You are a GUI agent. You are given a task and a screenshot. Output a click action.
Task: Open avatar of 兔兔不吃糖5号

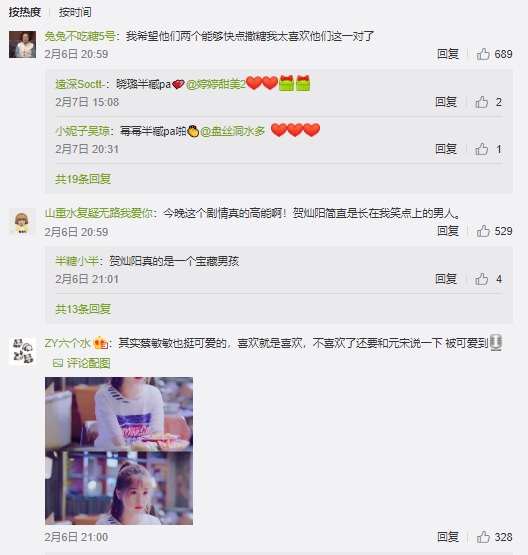[x=22, y=44]
